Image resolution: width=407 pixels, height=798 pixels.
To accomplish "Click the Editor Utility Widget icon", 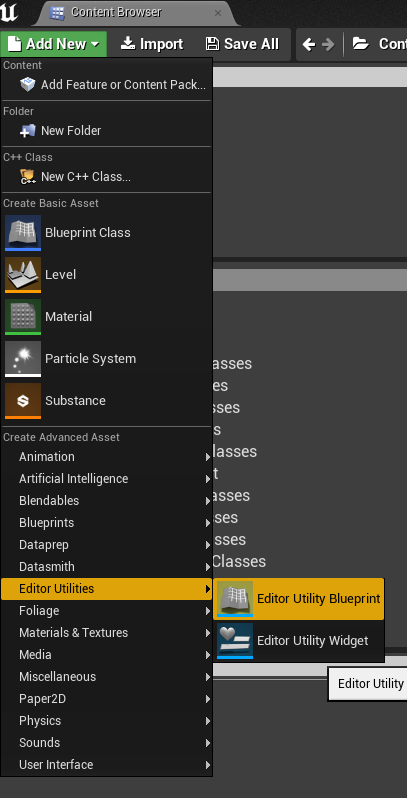I will (235, 641).
